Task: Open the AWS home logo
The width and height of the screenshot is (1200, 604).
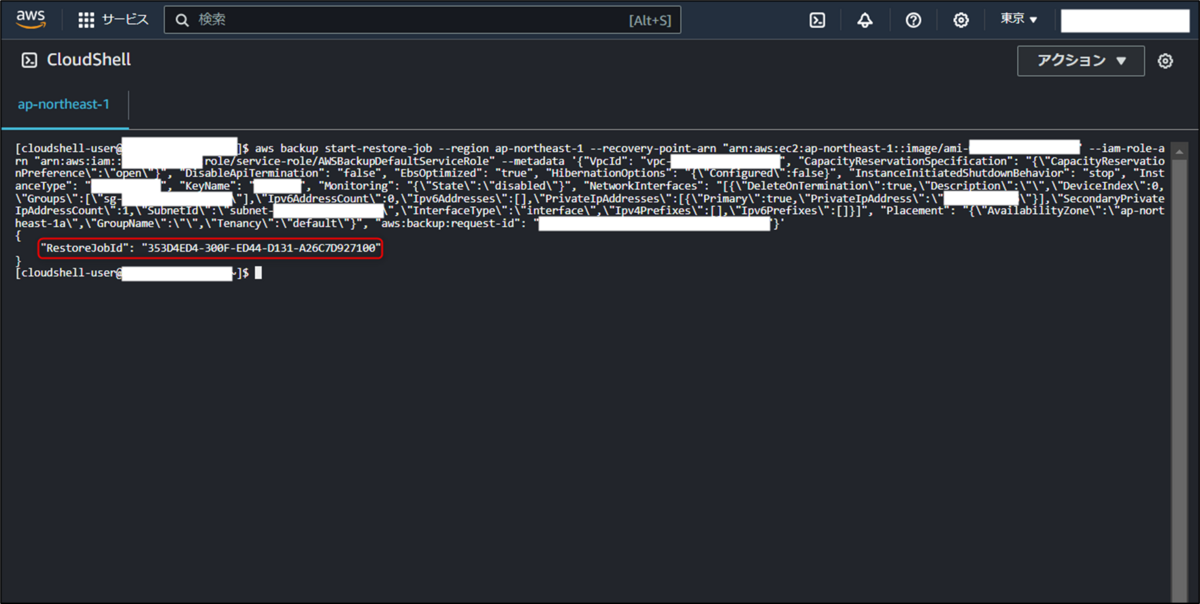Action: click(31, 20)
